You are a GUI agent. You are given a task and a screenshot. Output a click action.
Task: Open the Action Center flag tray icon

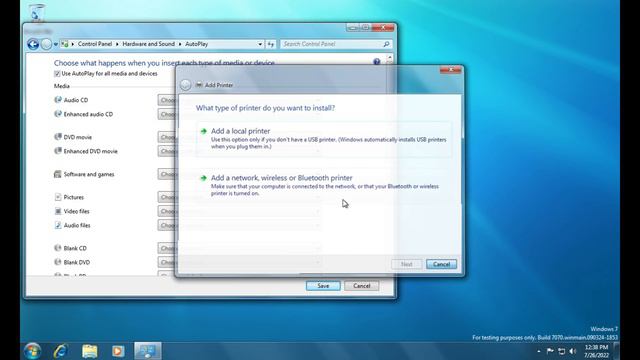550,351
